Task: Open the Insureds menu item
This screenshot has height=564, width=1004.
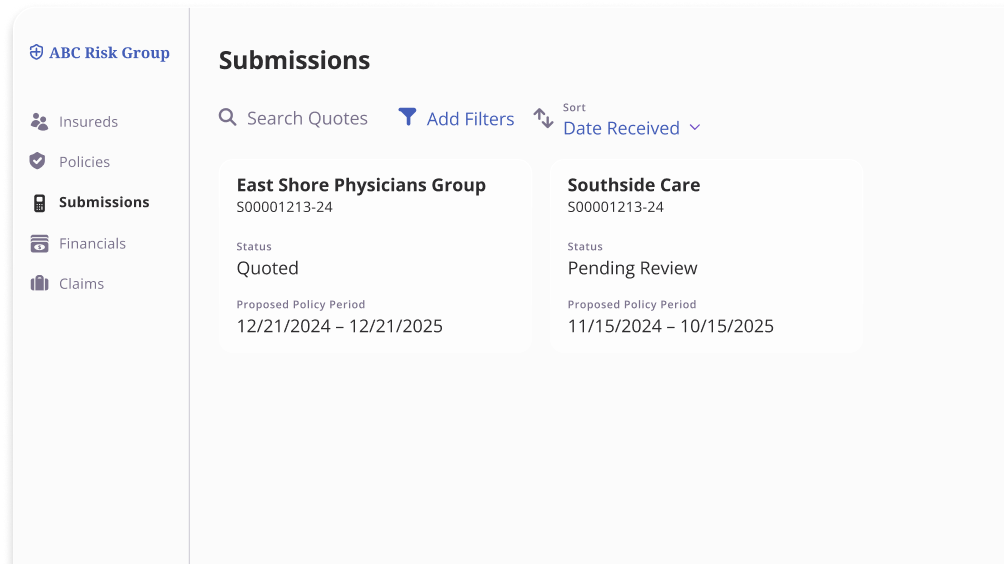Action: [88, 122]
